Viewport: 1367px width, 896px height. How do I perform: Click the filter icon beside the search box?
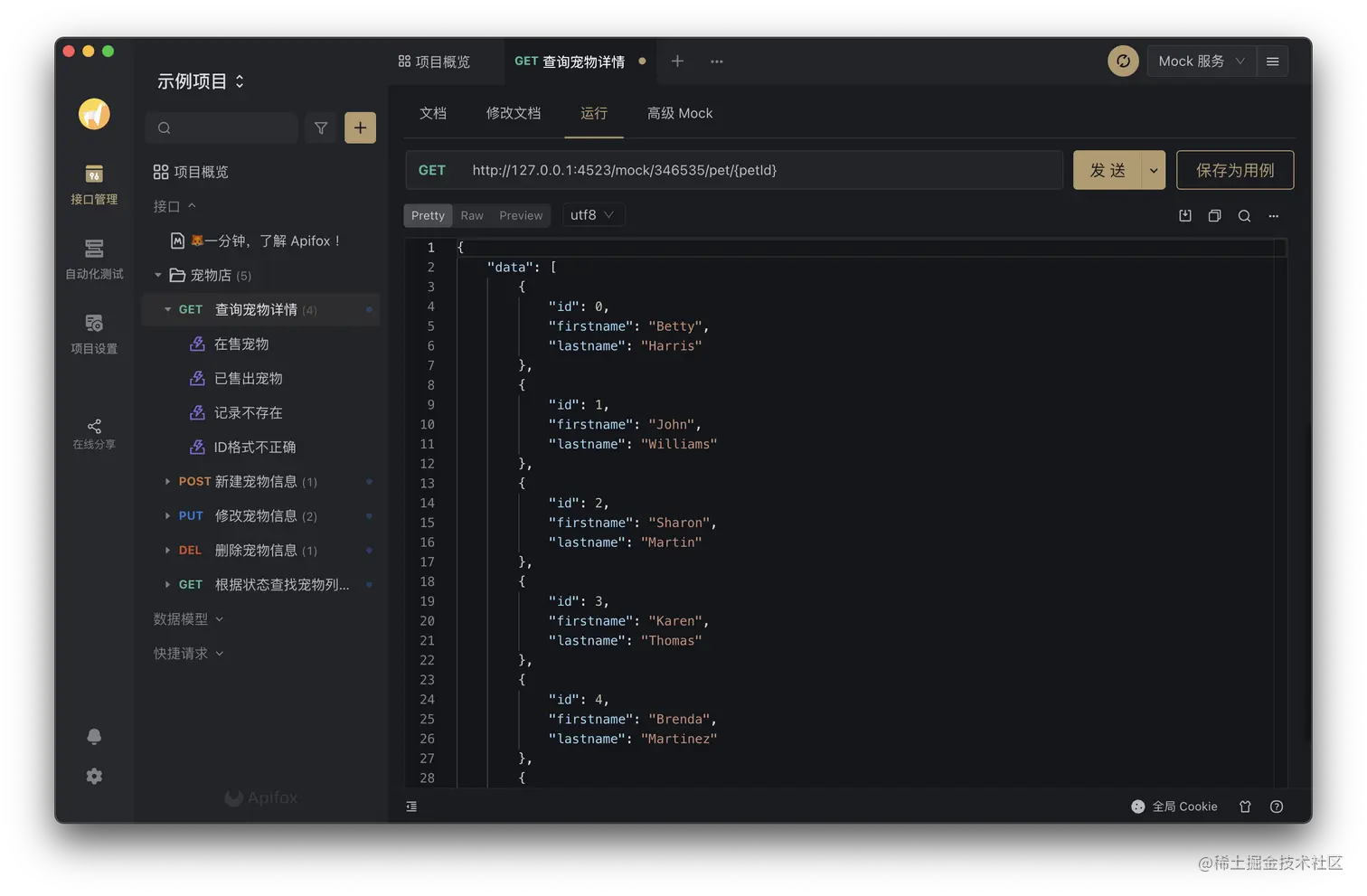[320, 127]
